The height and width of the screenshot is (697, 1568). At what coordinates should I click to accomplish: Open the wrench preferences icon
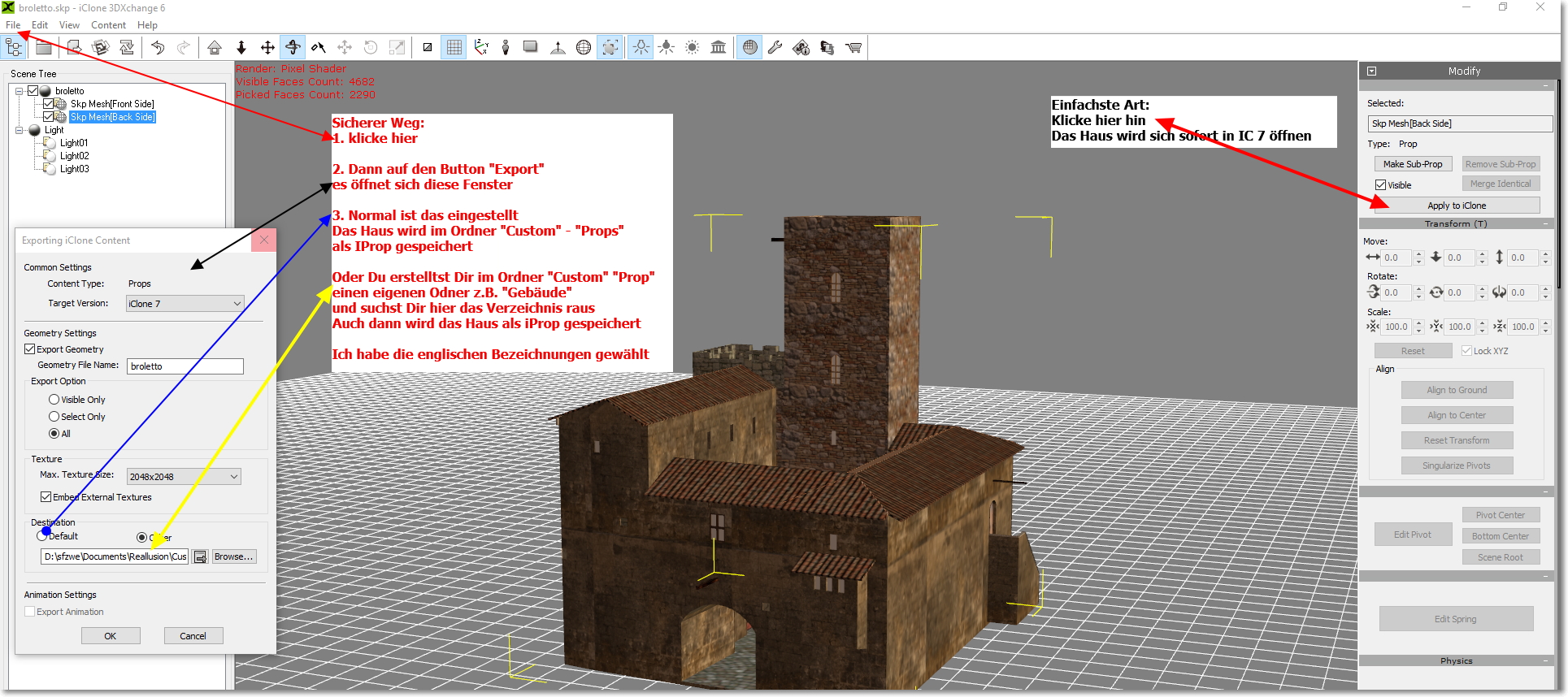point(775,47)
